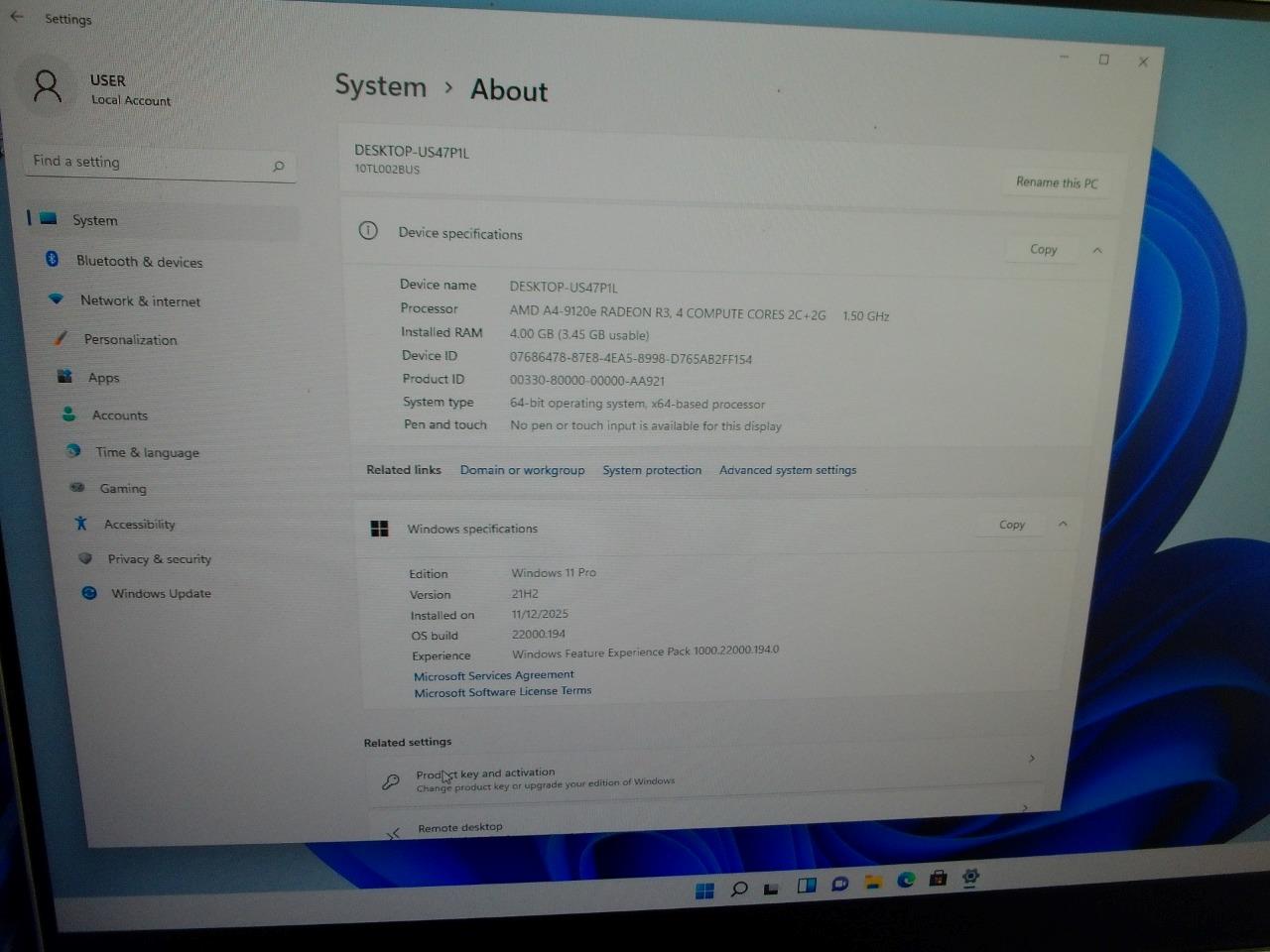This screenshot has width=1270, height=952.
Task: Collapse the Windows specifications section
Action: (x=1063, y=525)
